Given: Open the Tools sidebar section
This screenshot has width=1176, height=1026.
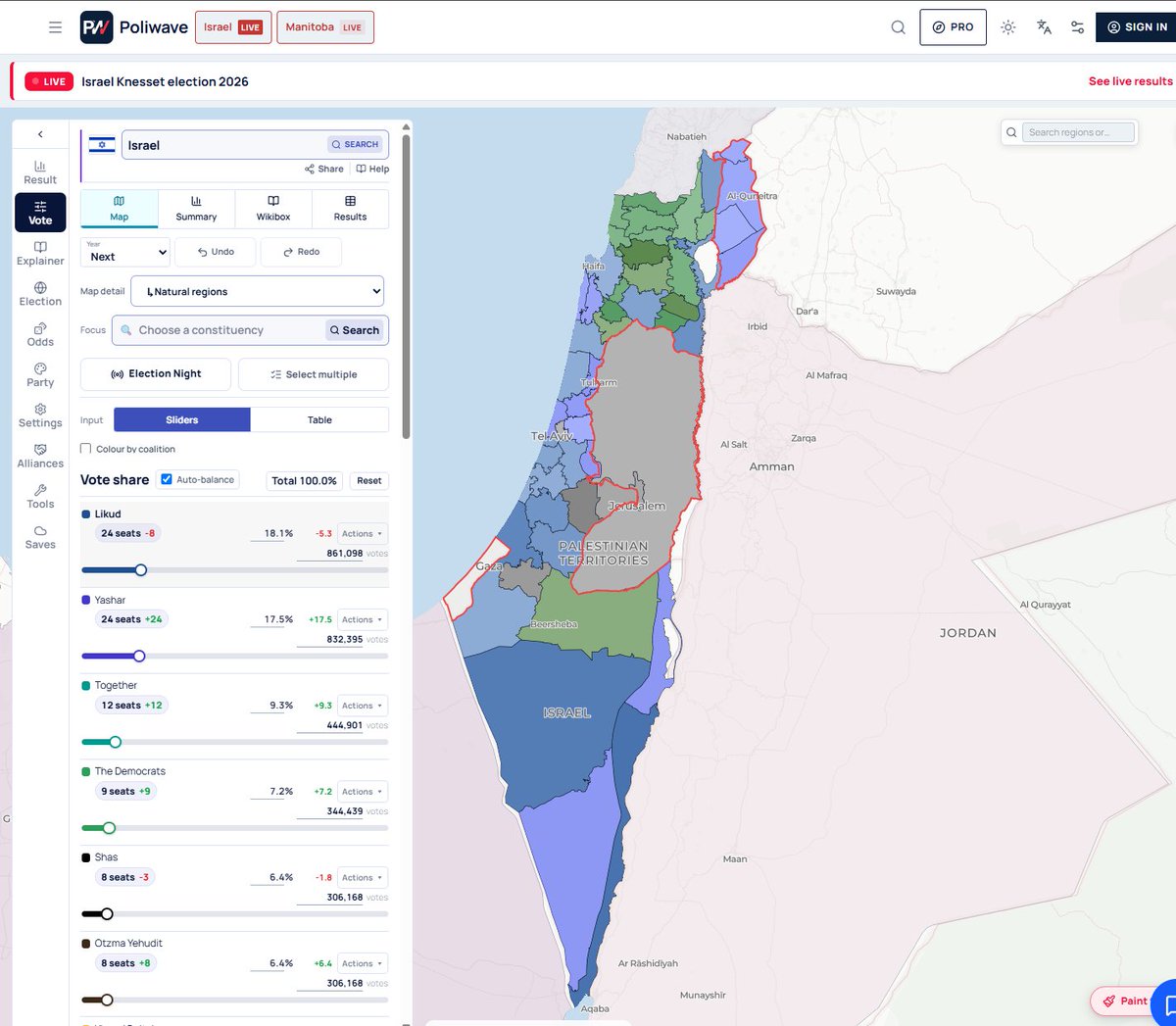Looking at the screenshot, I should tap(40, 496).
